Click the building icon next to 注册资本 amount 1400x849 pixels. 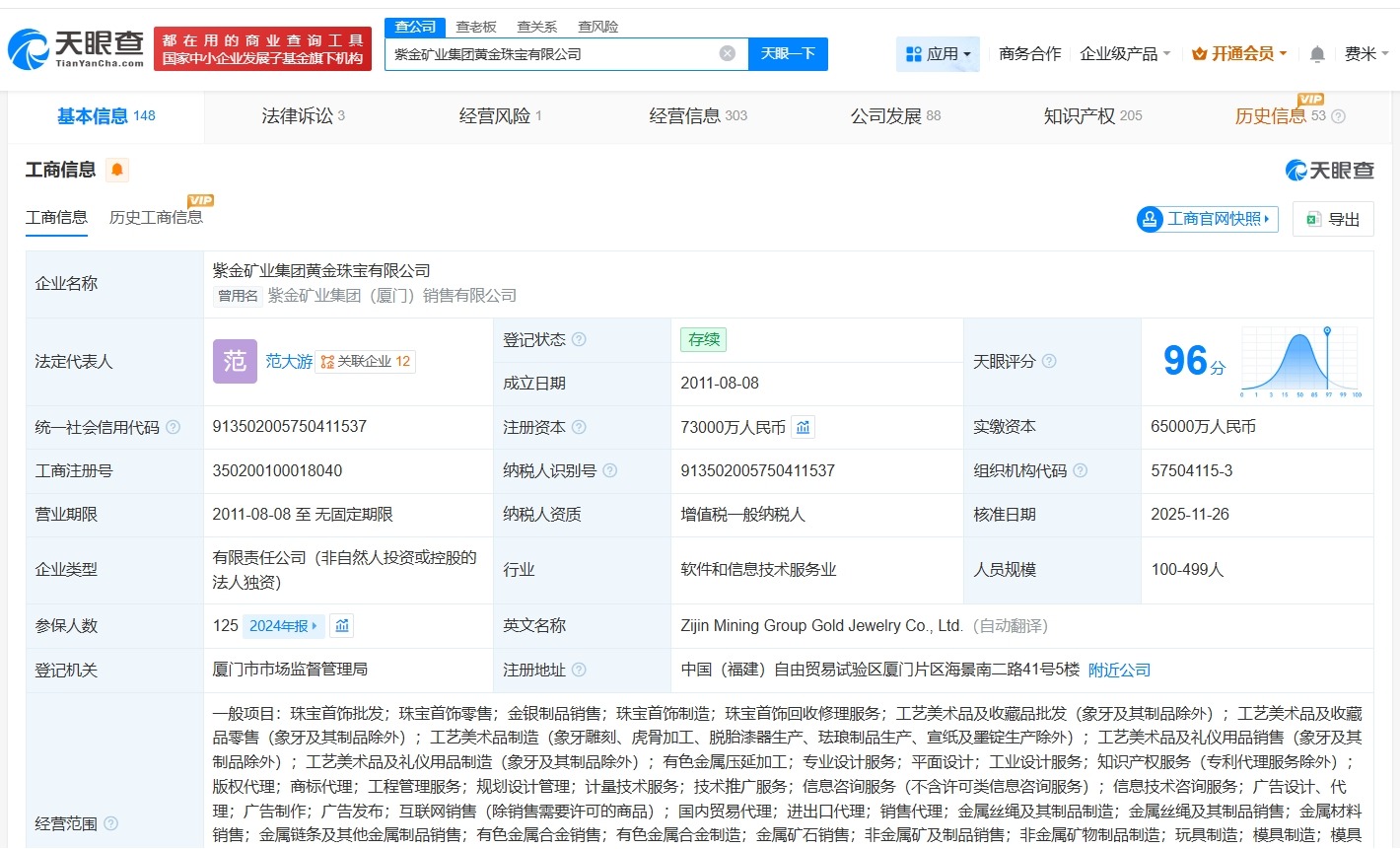pos(803,427)
